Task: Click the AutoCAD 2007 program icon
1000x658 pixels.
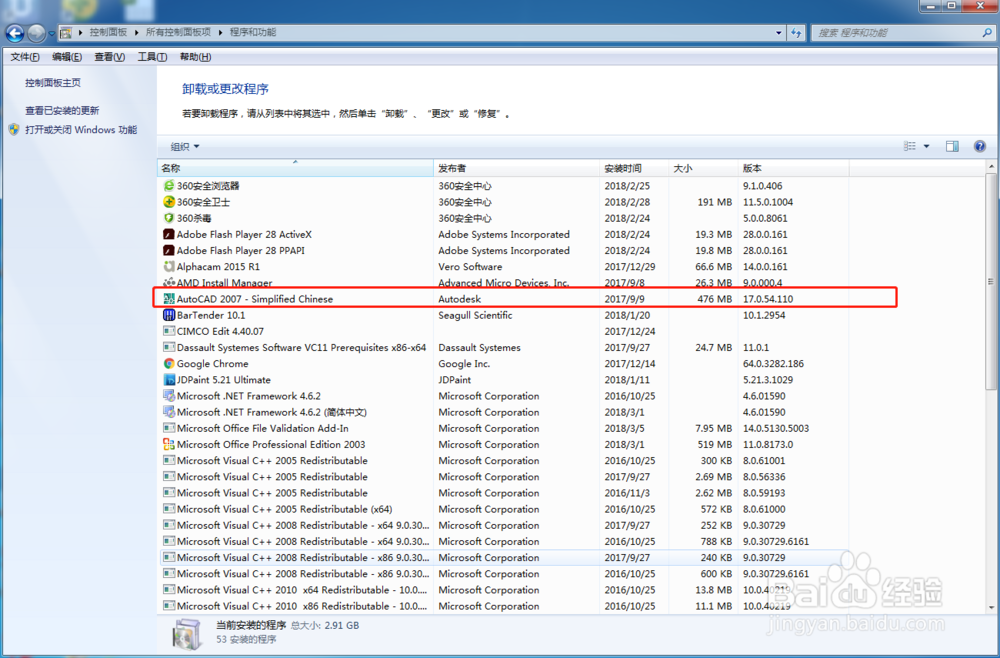Action: [168, 299]
